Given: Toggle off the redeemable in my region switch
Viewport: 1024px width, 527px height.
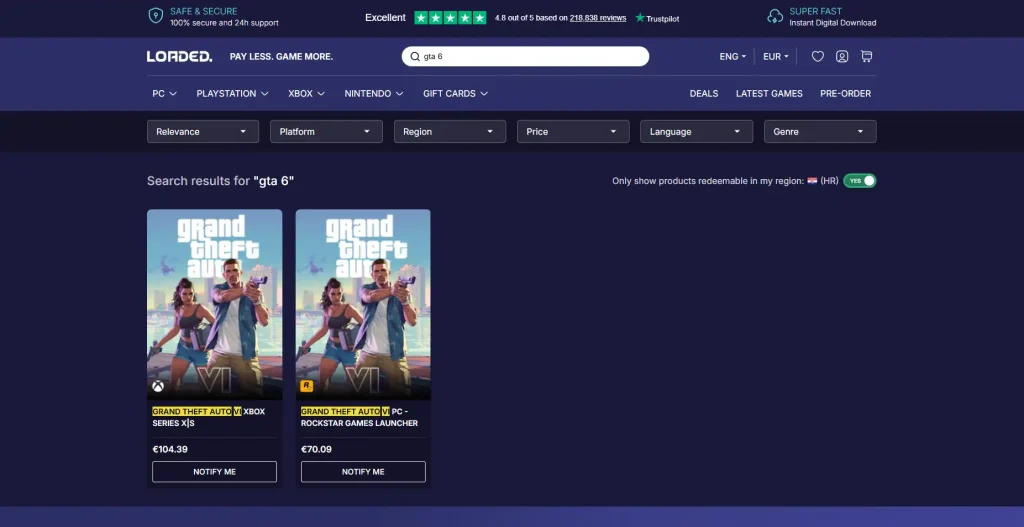Looking at the screenshot, I should coord(859,181).
